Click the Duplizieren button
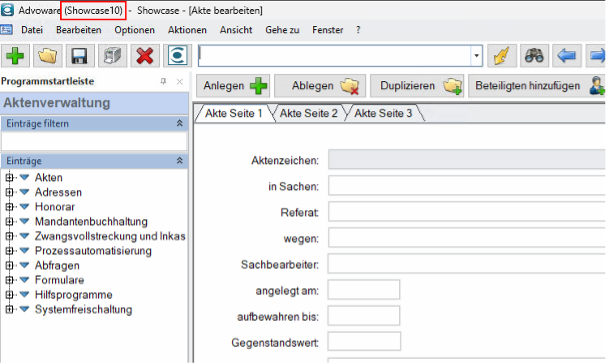Viewport: 606px width, 364px height. (417, 86)
